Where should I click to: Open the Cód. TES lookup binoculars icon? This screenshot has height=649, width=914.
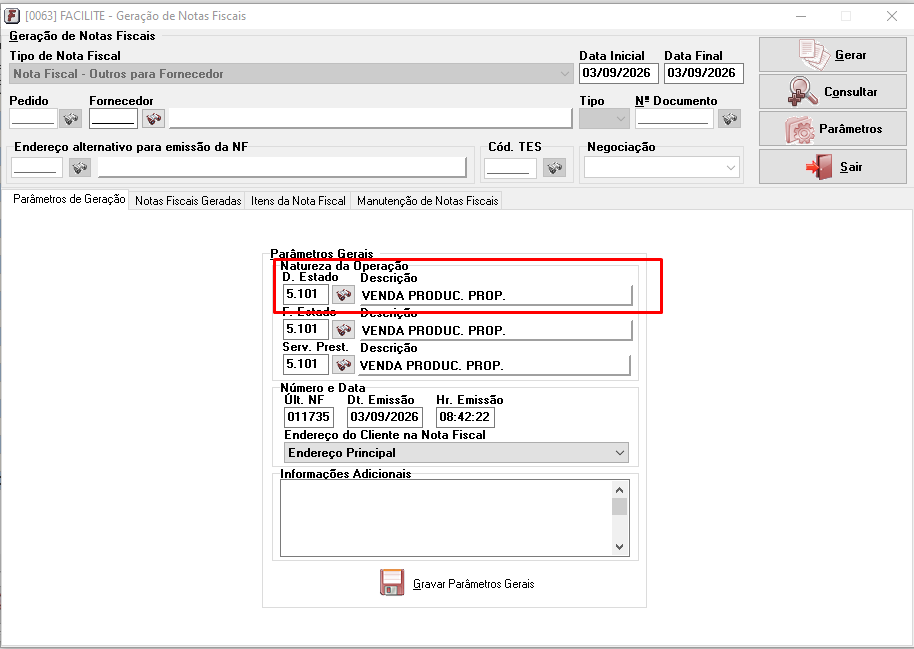[554, 168]
